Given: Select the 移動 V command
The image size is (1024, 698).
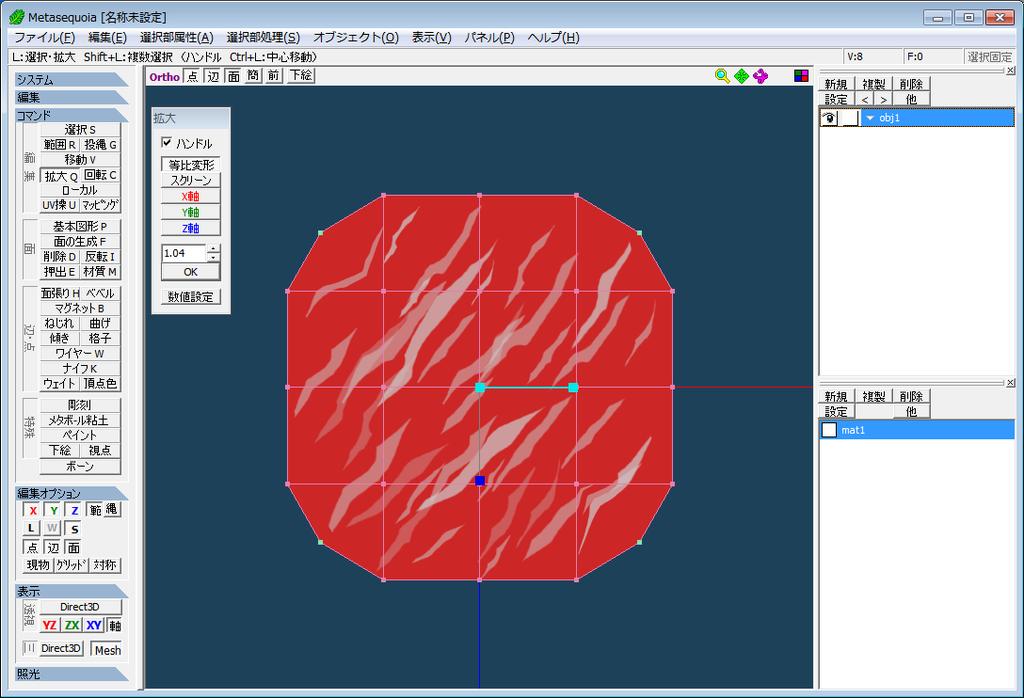Looking at the screenshot, I should pyautogui.click(x=80, y=159).
